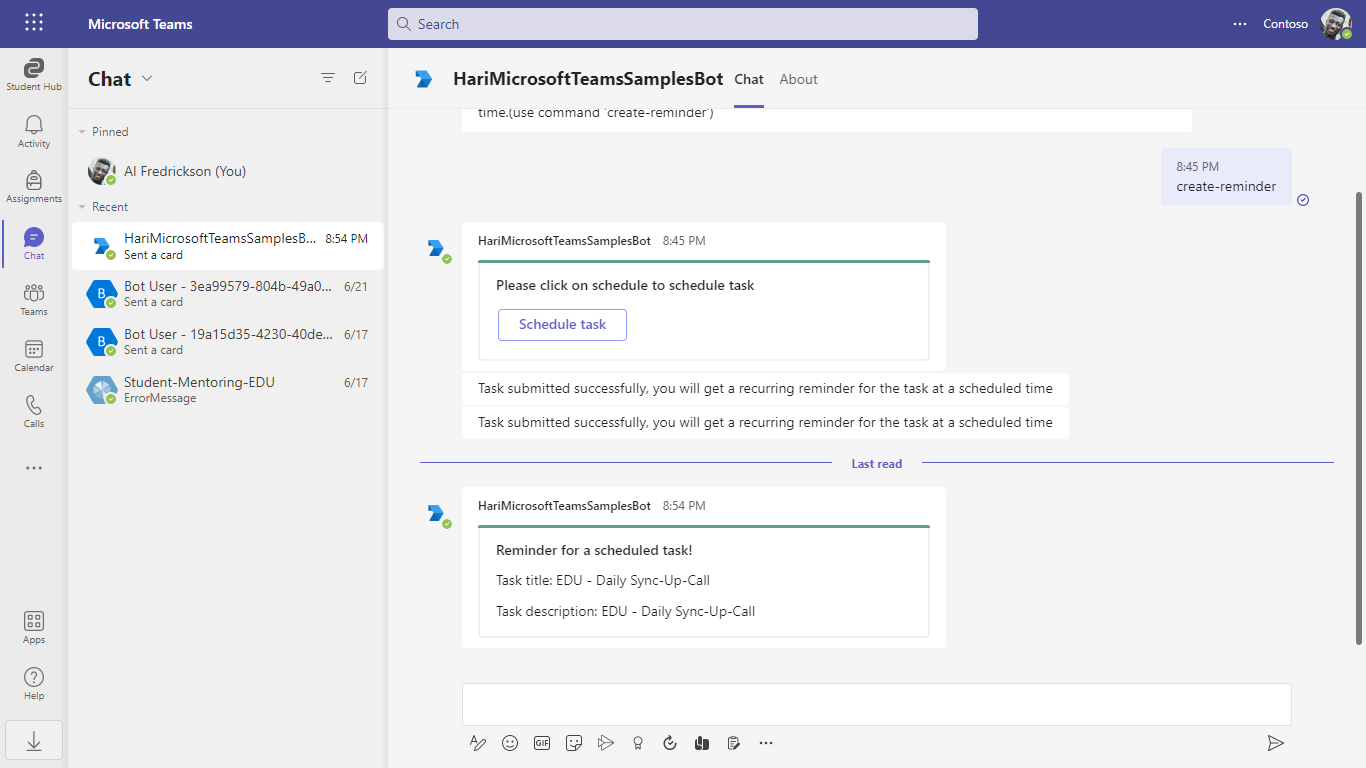Click the chat vertical scrollbar
The image size is (1366, 768).
pos(1358,418)
